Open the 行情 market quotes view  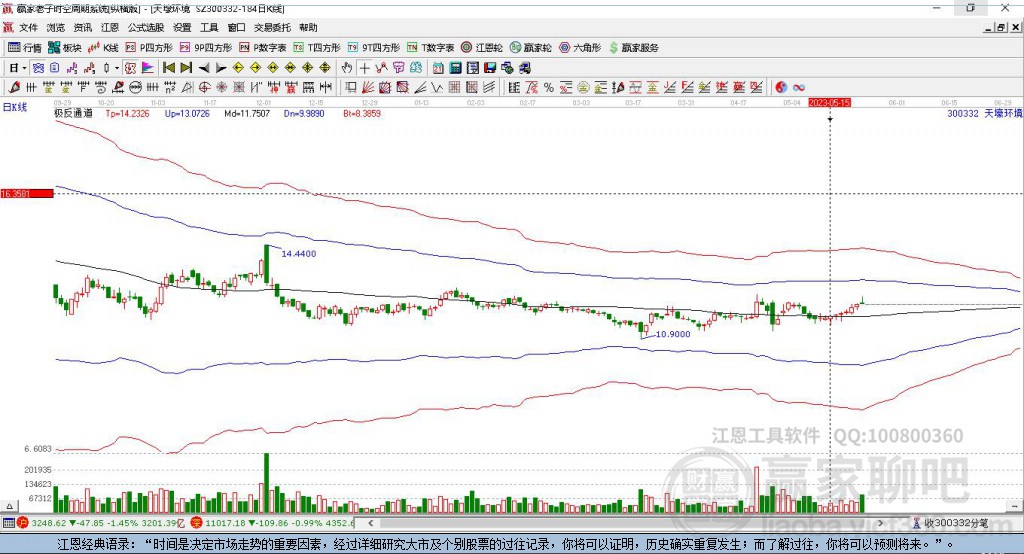click(24, 48)
